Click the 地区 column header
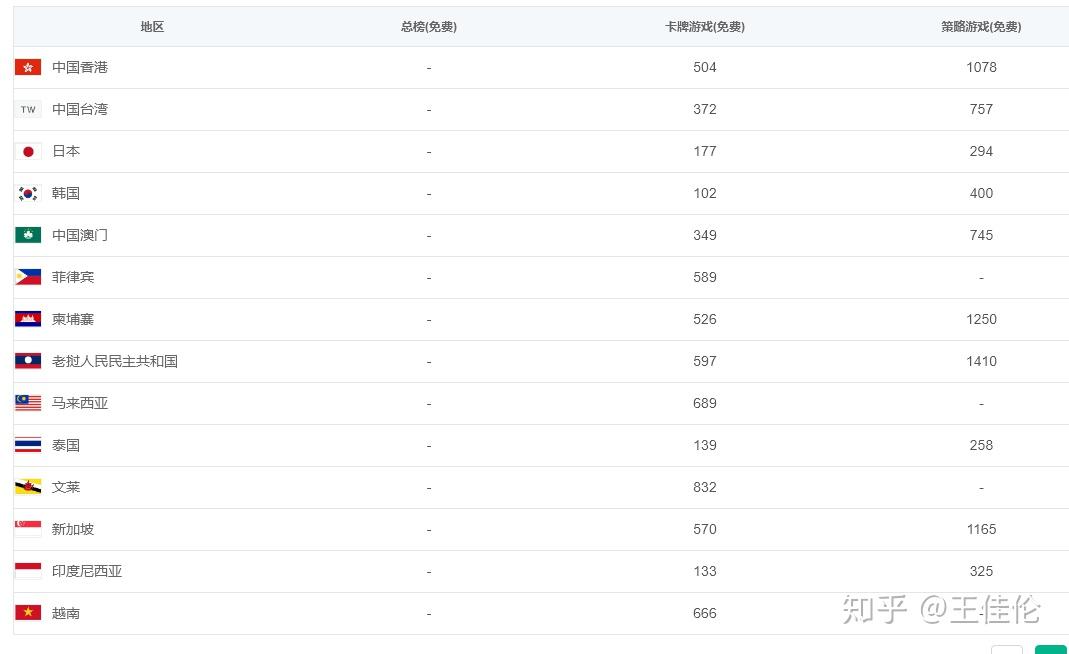The height and width of the screenshot is (654, 1069). (152, 27)
